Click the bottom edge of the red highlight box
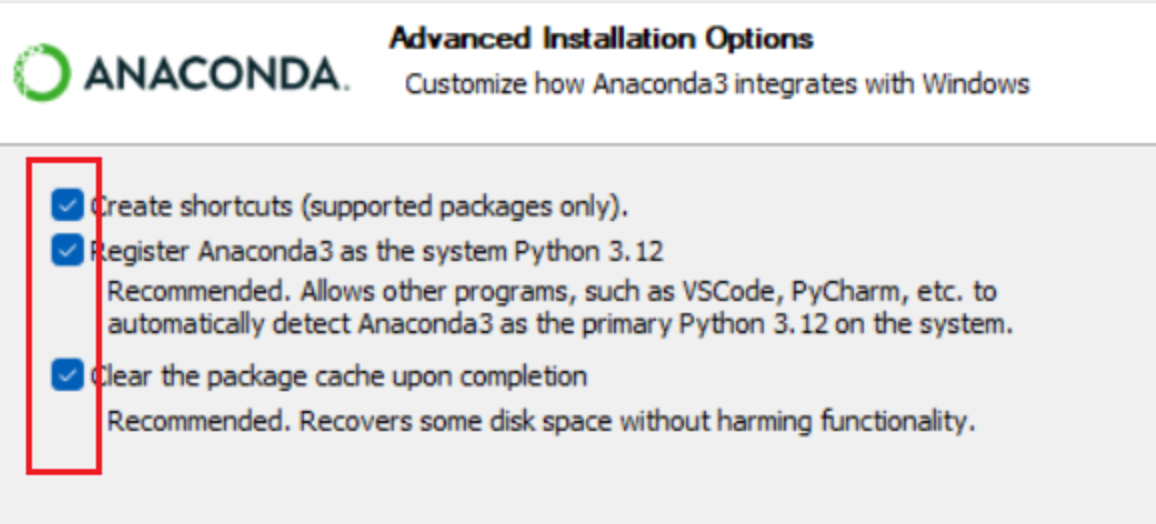 pos(64,471)
